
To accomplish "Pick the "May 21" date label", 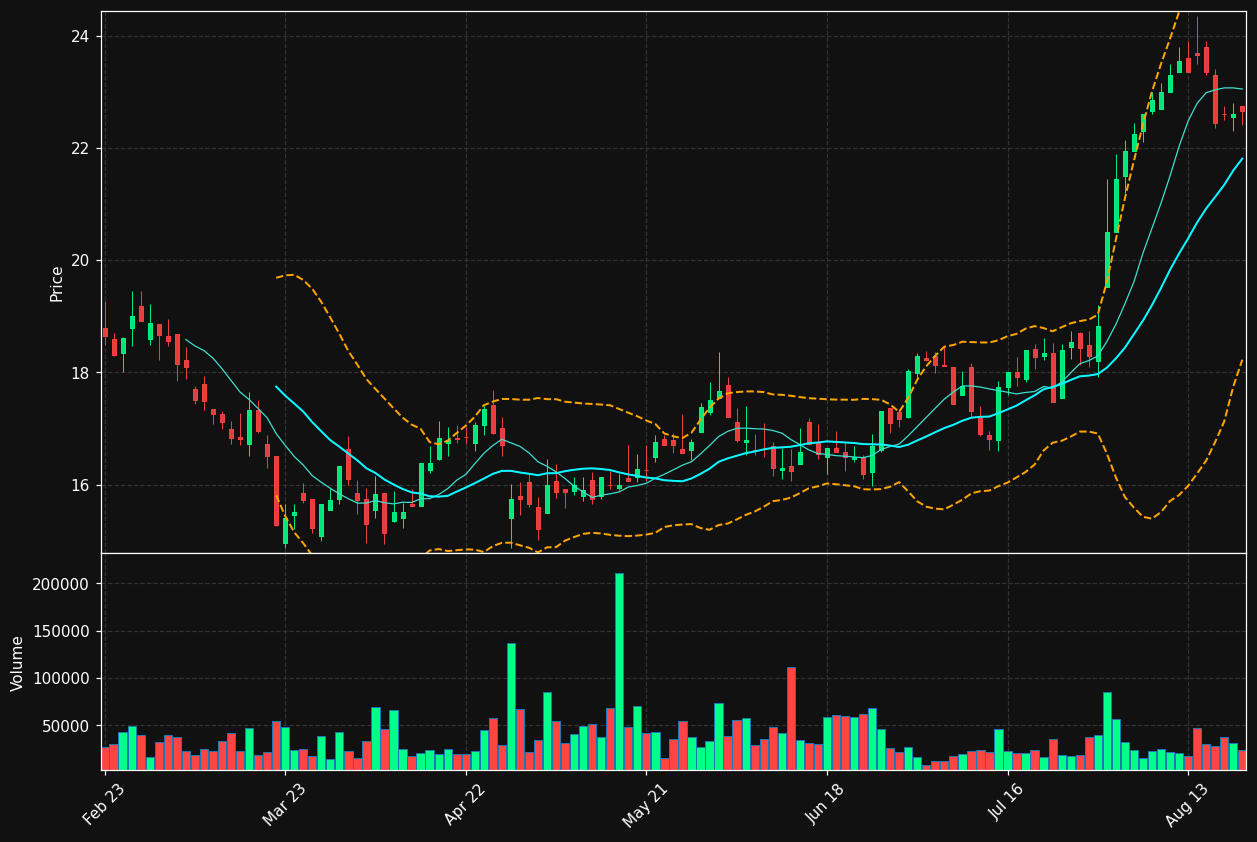I will 645,804.
